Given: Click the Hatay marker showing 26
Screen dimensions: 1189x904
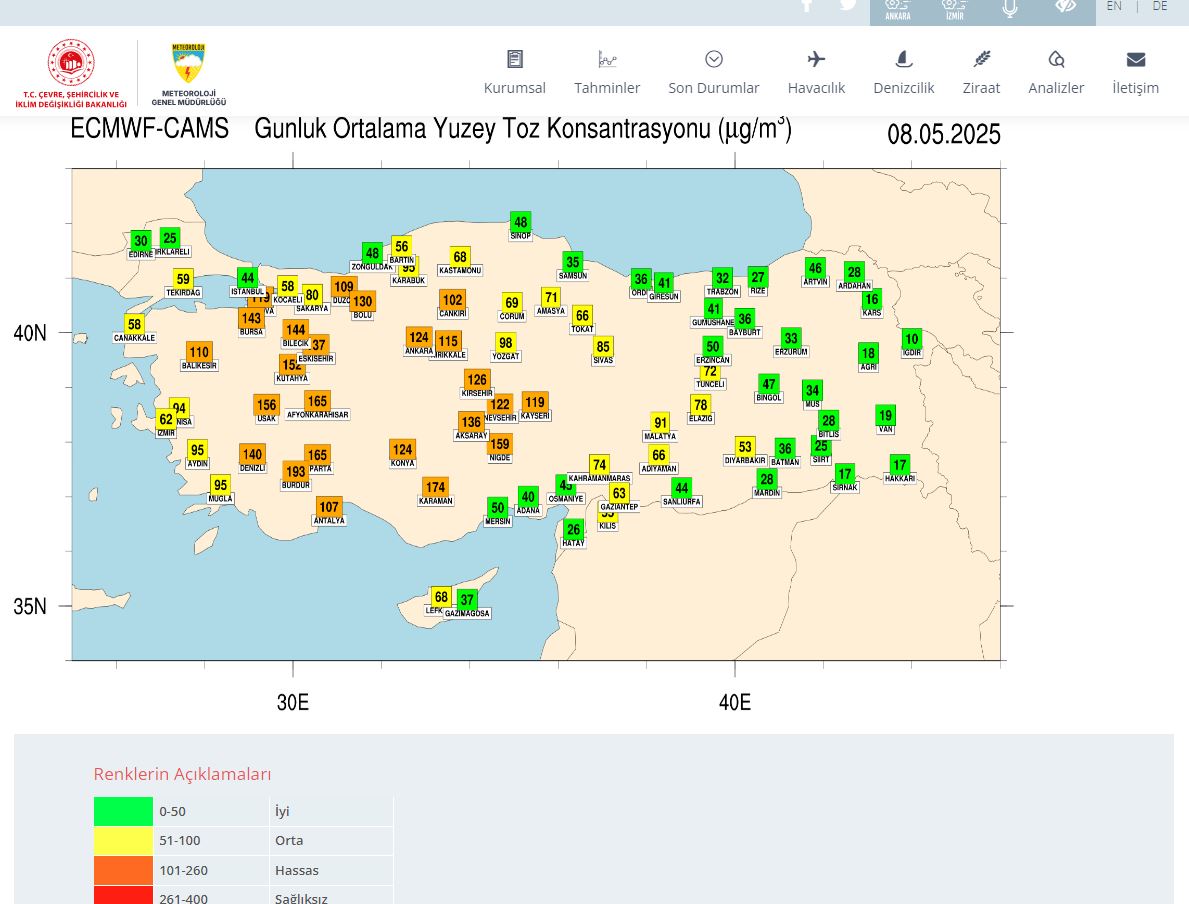Looking at the screenshot, I should [574, 529].
